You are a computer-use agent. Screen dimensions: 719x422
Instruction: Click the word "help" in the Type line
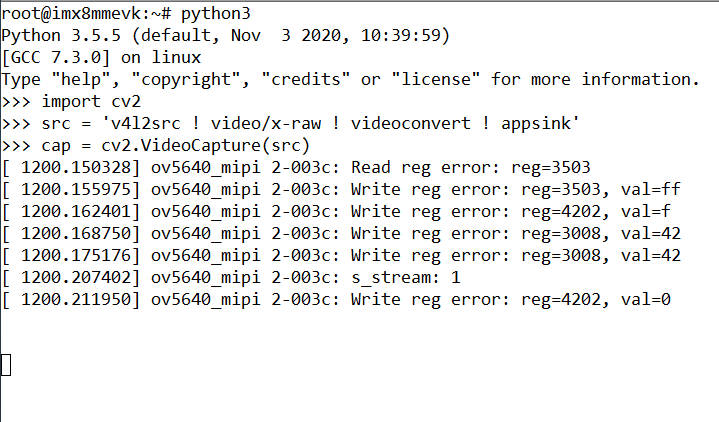(x=86, y=79)
